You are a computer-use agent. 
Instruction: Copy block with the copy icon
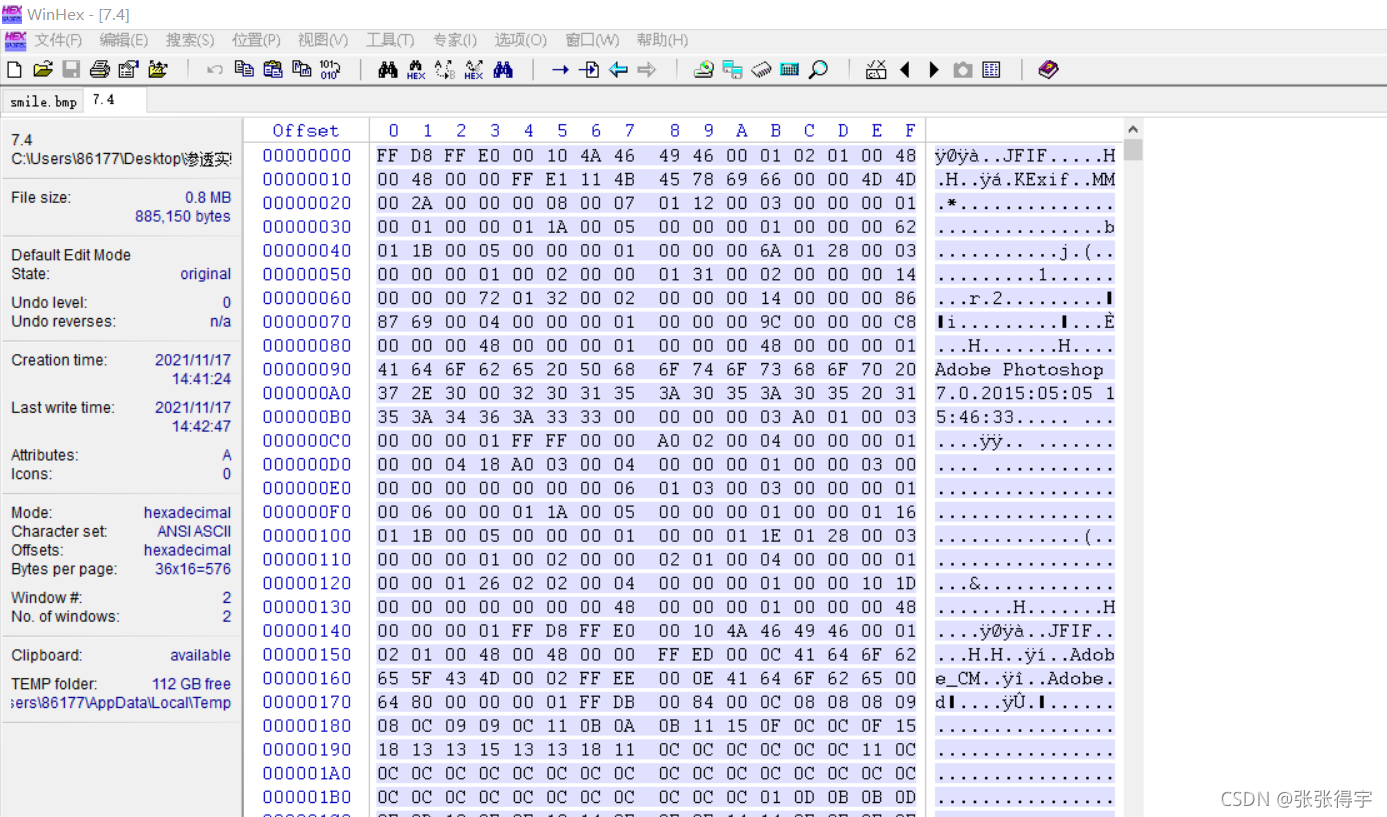click(x=244, y=69)
